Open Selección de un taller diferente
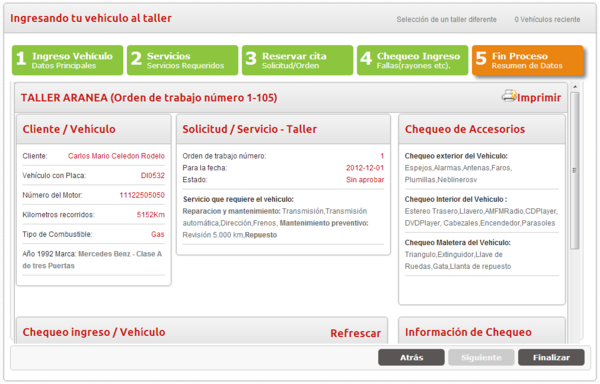Image resolution: width=600 pixels, height=384 pixels. click(447, 20)
